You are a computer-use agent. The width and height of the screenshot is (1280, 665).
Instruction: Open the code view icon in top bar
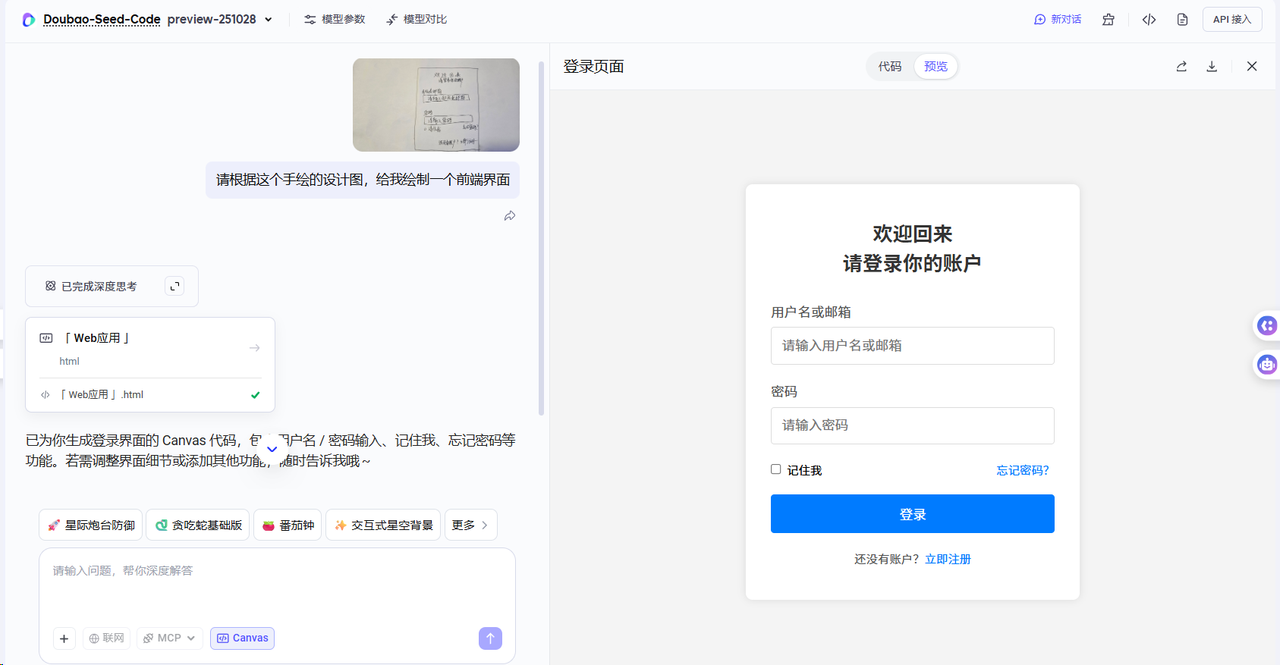click(1148, 19)
